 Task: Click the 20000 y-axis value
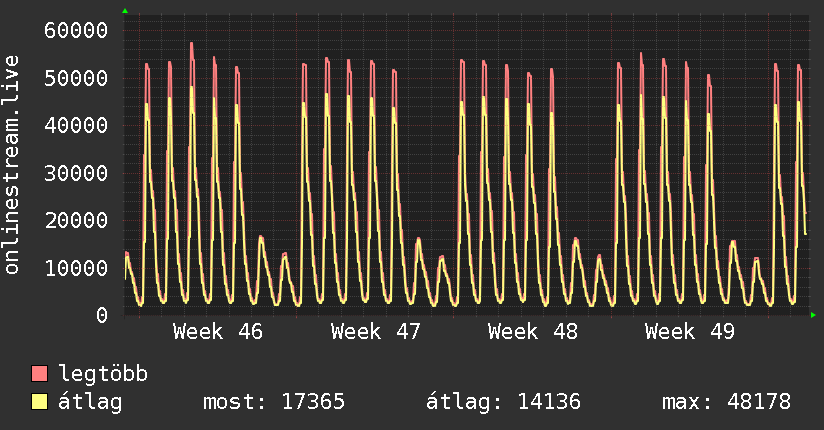coord(76,220)
